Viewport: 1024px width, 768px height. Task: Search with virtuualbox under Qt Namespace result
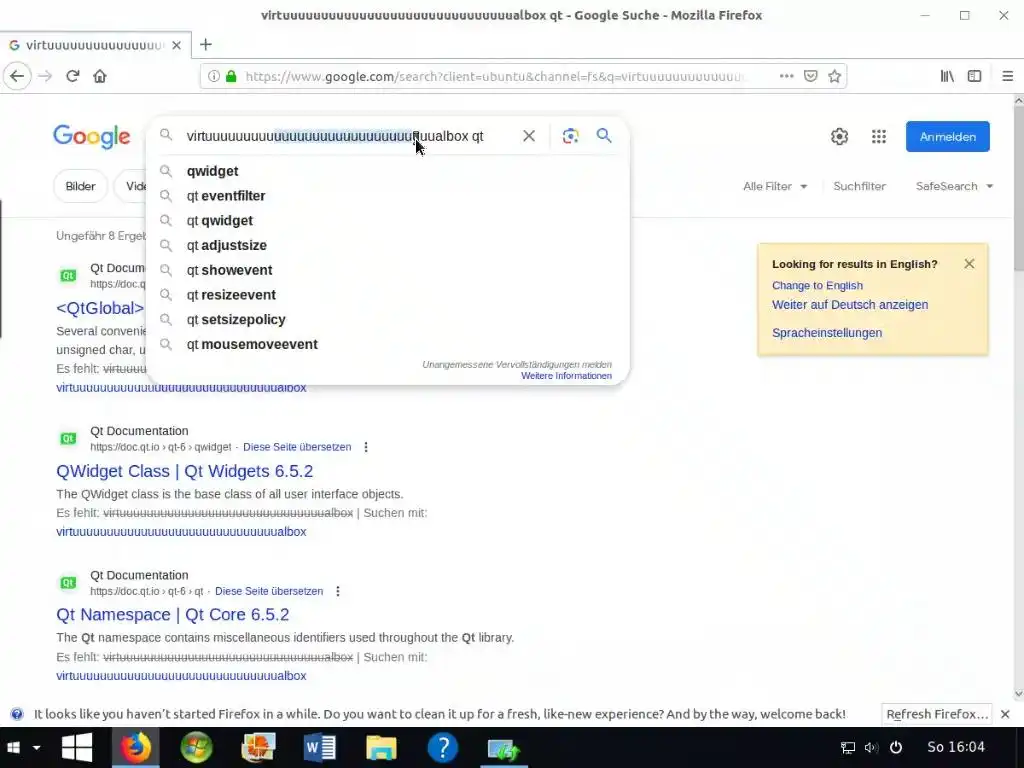[181, 676]
